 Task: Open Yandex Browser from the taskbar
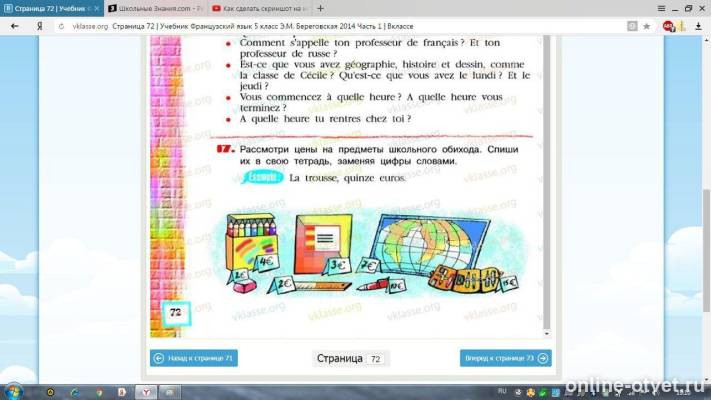[x=146, y=392]
